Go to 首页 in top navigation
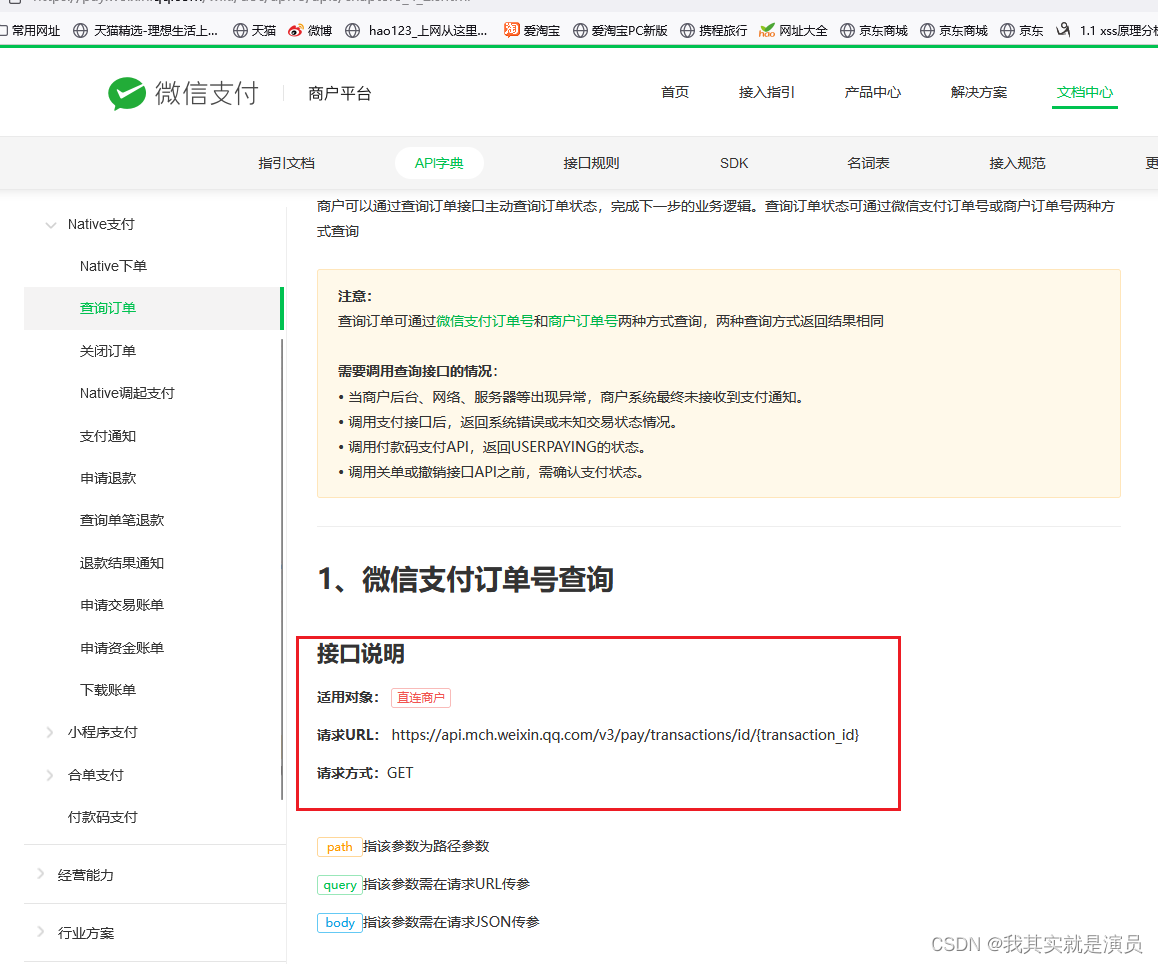 coord(674,92)
